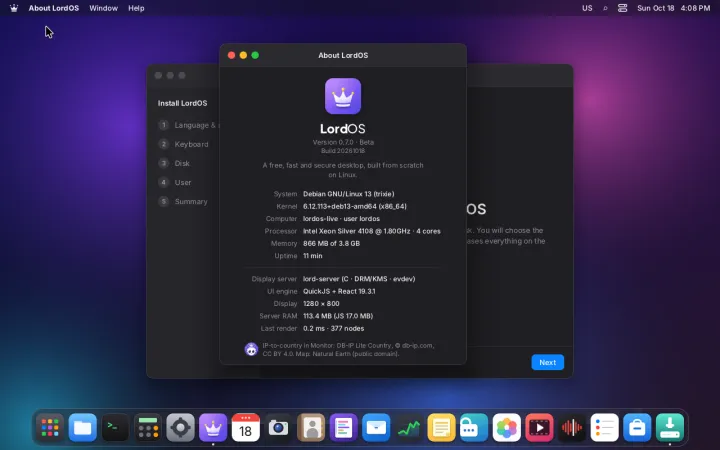720x450 pixels.
Task: Click the LordOS name heading
Action: click(343, 129)
